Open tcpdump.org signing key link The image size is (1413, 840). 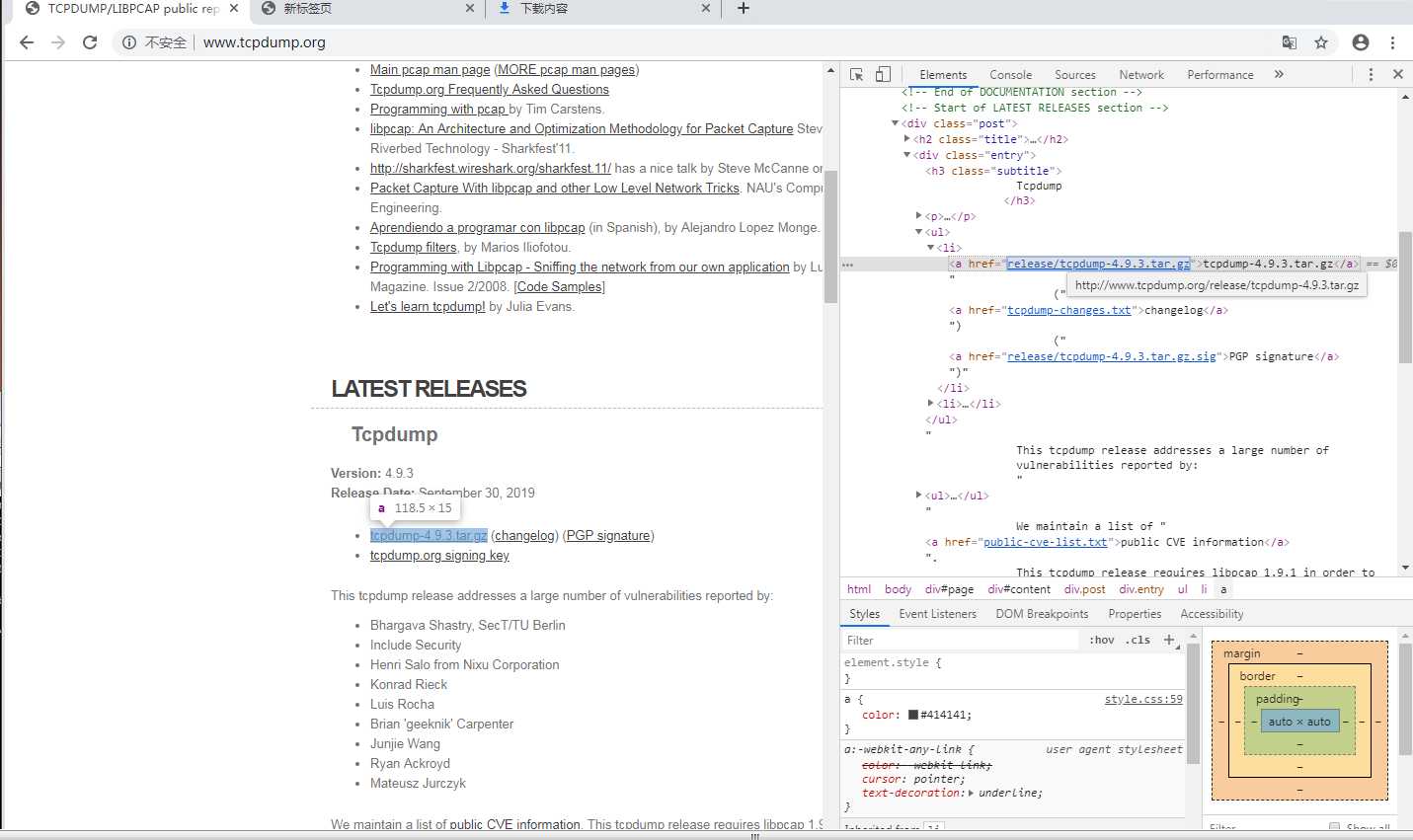coord(439,555)
